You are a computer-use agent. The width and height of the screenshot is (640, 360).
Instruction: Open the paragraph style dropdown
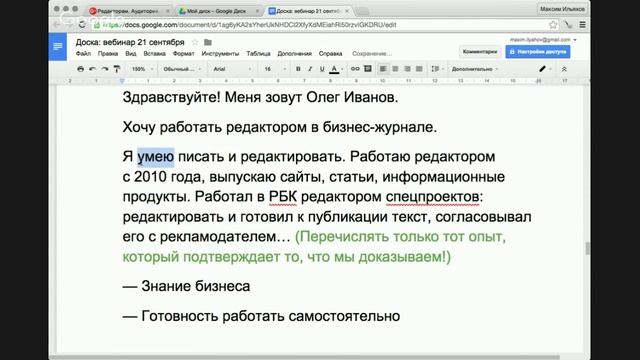click(x=182, y=69)
